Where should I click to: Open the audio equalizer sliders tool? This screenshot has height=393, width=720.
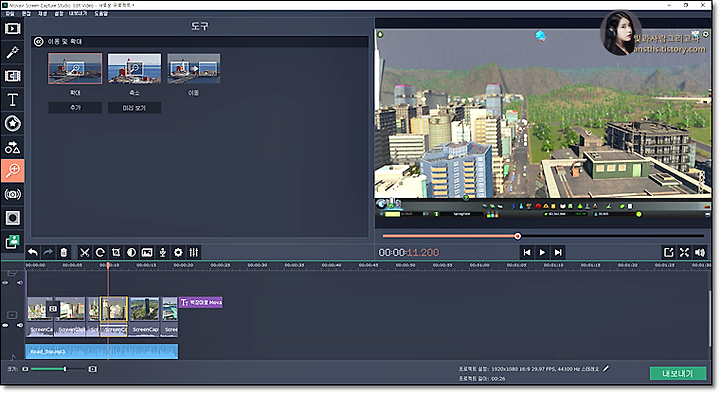coord(194,252)
